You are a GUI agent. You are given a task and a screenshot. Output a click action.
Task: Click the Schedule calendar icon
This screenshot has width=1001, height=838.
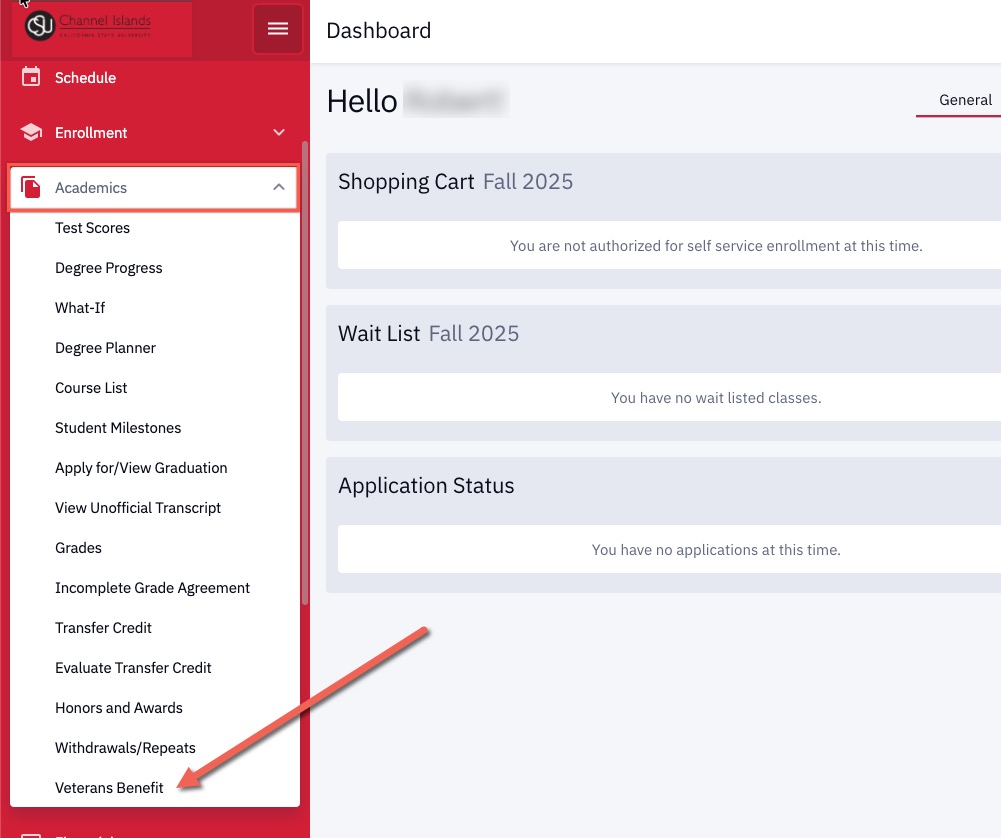(x=31, y=77)
